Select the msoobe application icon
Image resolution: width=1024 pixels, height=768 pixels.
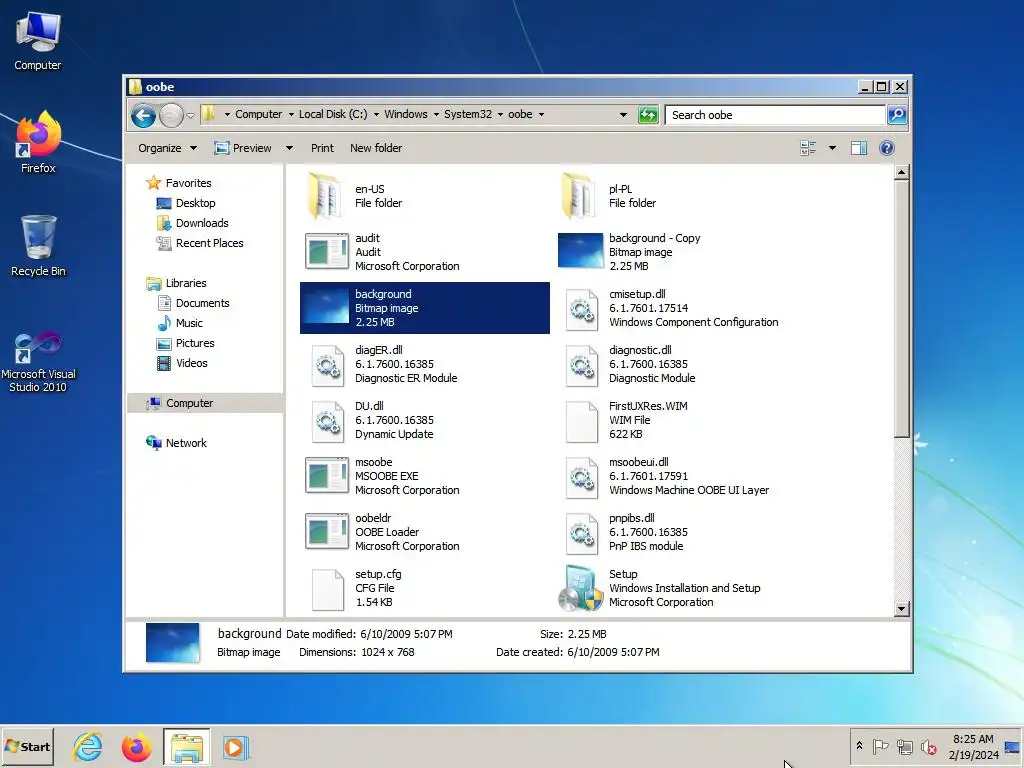327,475
